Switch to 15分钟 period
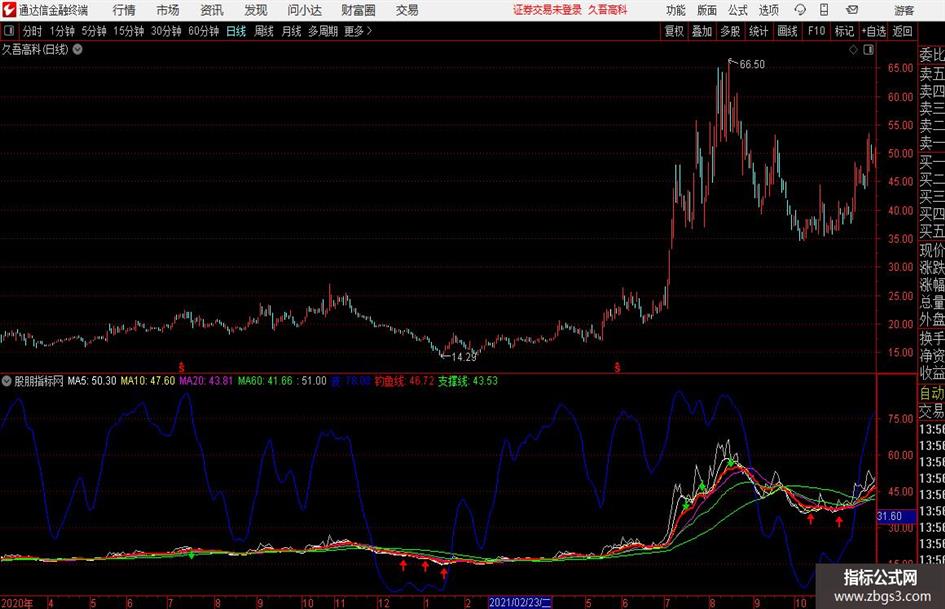This screenshot has width=945, height=609. tap(128, 31)
